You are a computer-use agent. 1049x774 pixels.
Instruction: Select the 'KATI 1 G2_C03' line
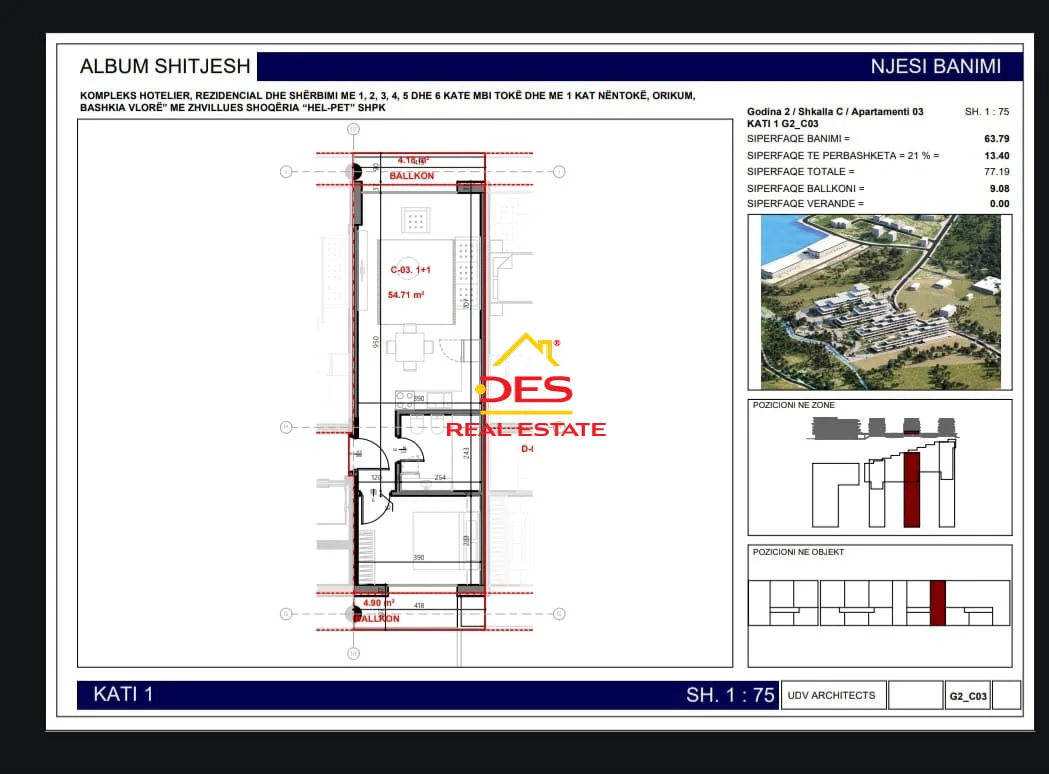(x=783, y=124)
